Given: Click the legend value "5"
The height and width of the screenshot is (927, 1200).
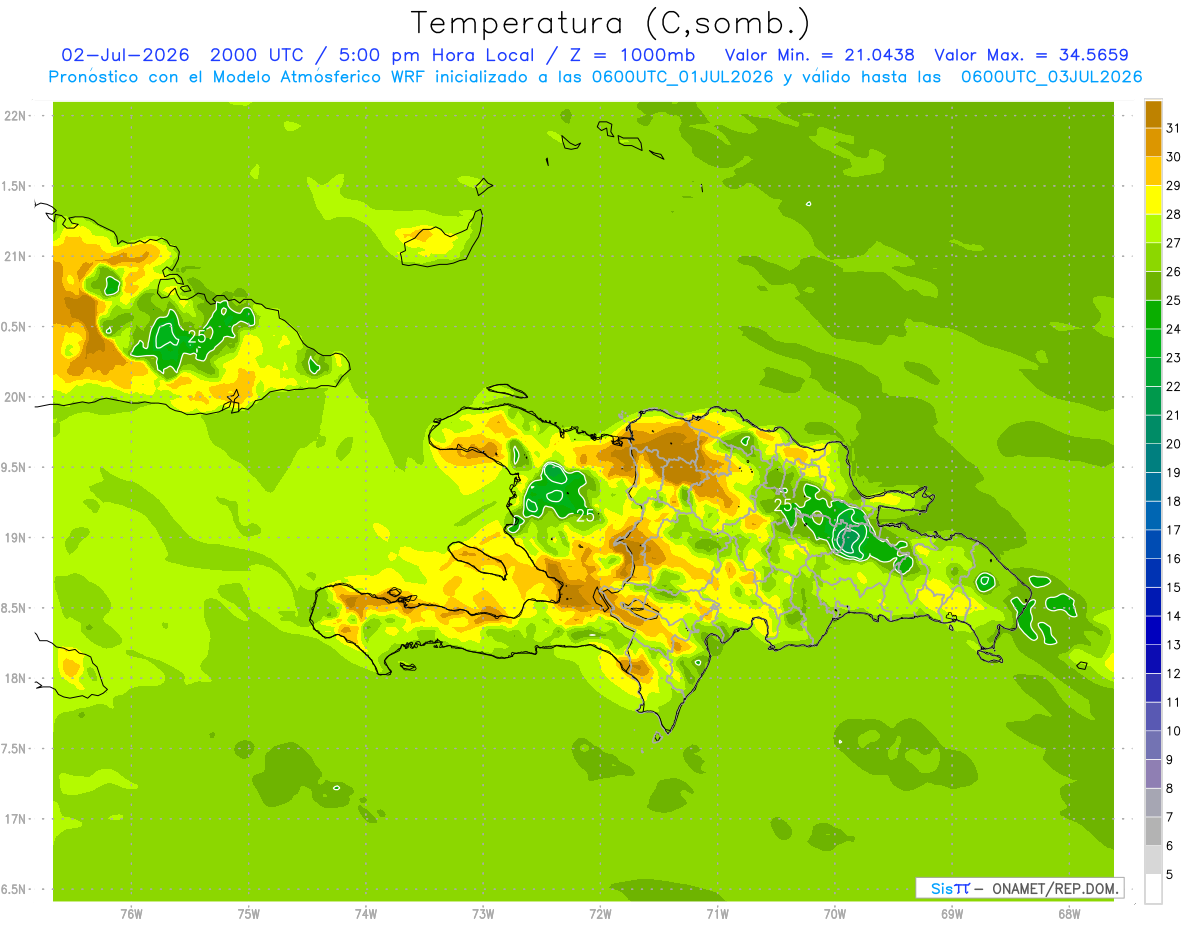Looking at the screenshot, I should (x=1170, y=875).
